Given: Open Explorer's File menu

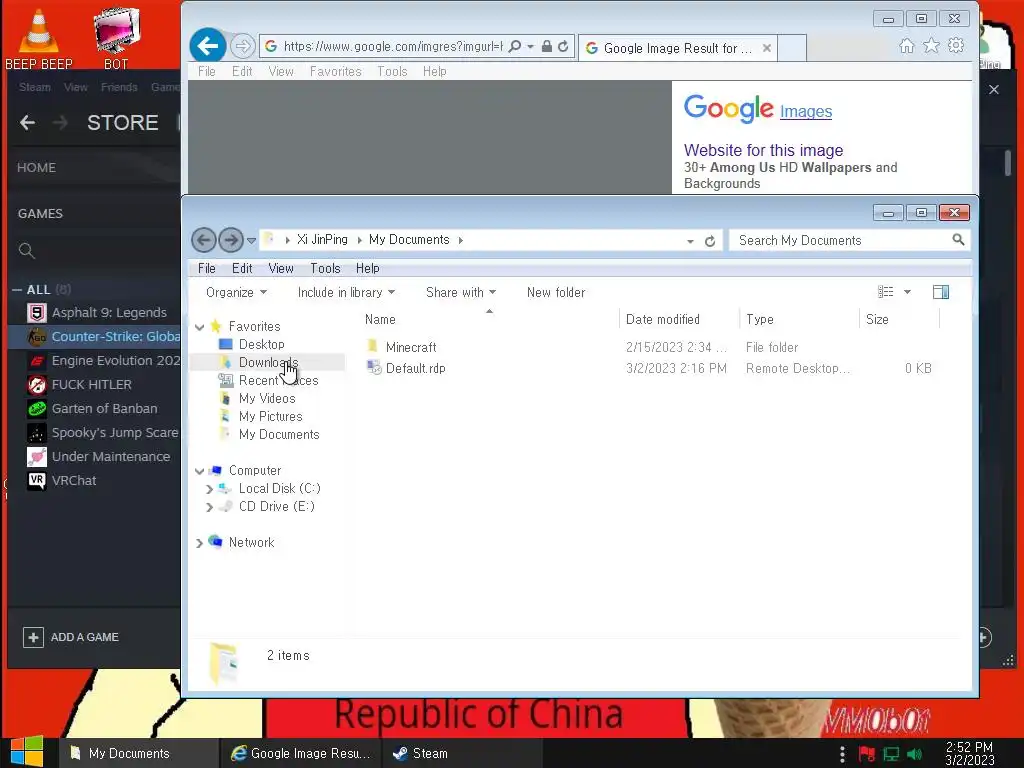Looking at the screenshot, I should click(x=206, y=268).
